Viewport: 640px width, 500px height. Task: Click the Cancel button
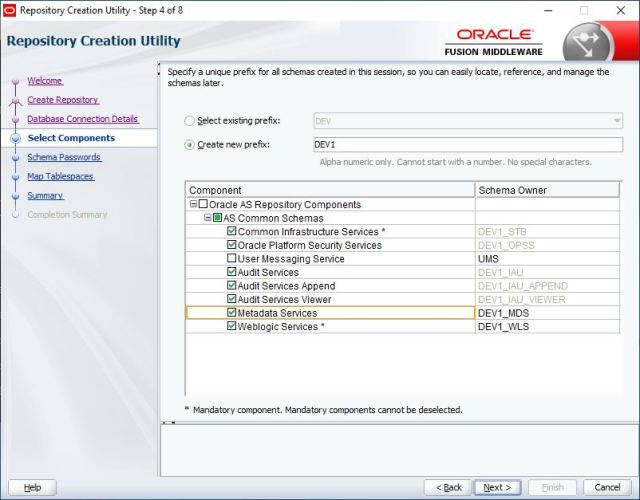pos(607,487)
